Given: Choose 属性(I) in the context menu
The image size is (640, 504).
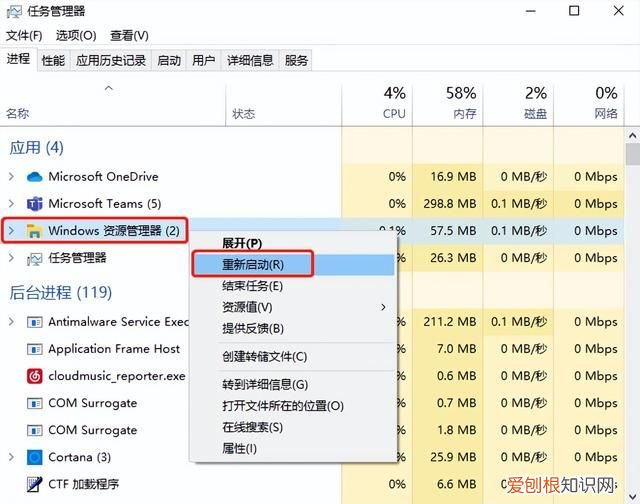Looking at the screenshot, I should (294, 448).
